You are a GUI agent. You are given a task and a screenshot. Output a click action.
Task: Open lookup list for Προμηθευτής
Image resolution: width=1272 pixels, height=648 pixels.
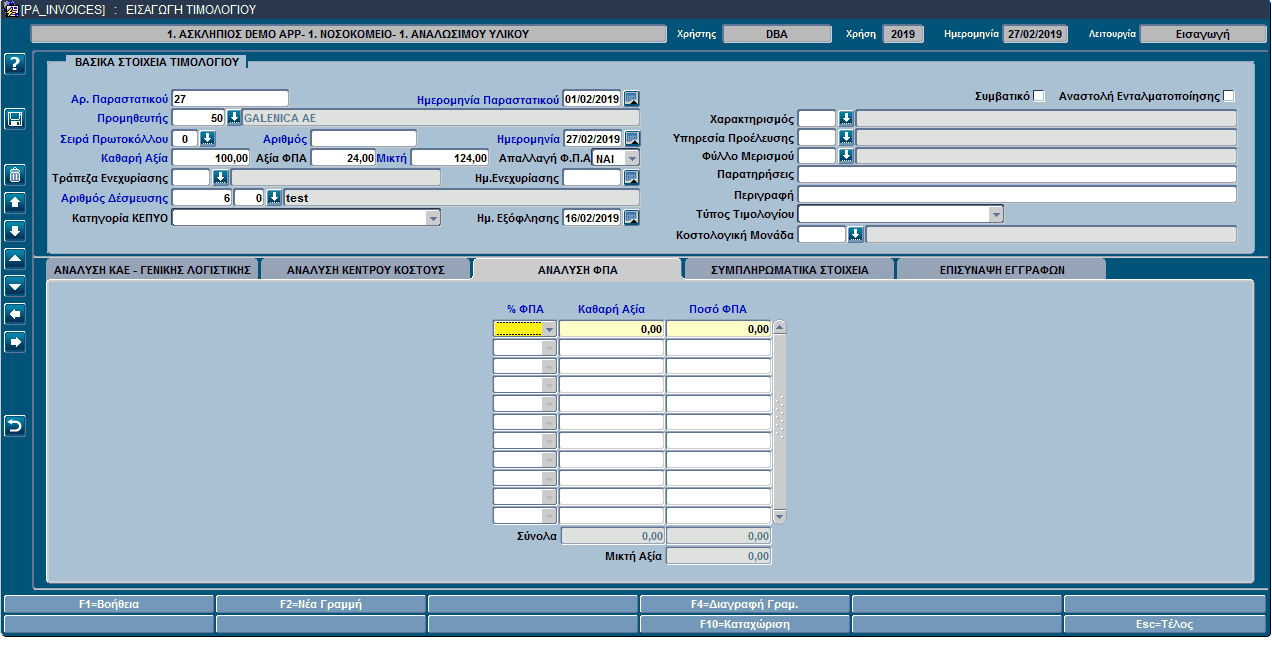[x=234, y=118]
